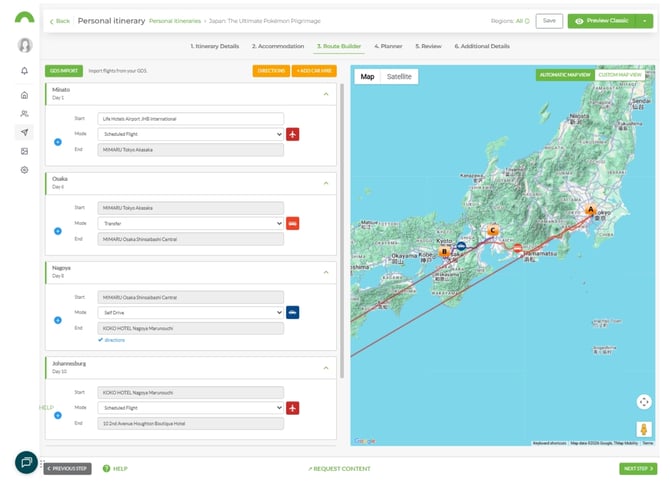
Task: Click the GDS Import button
Action: pos(64,71)
